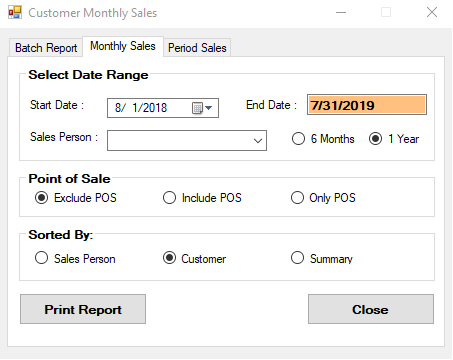Click the Start Date : label
Image resolution: width=453 pixels, height=360 pixels.
(57, 105)
